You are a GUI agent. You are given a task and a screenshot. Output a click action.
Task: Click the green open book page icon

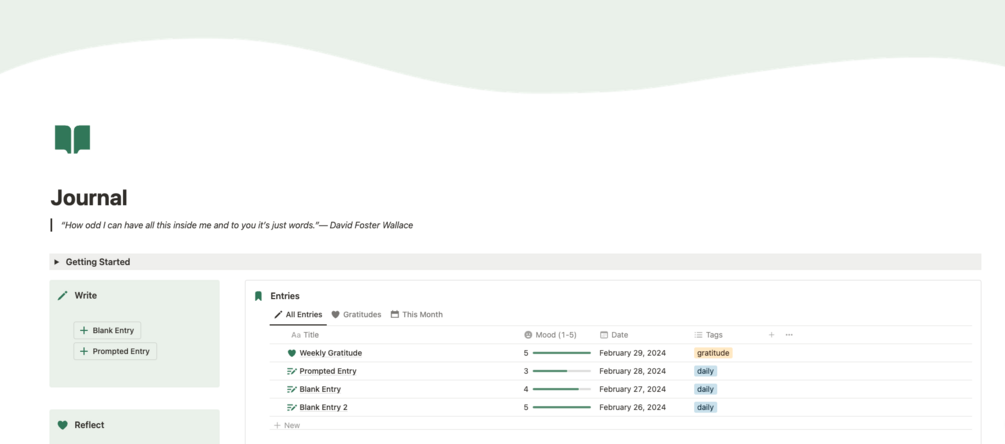[72, 139]
